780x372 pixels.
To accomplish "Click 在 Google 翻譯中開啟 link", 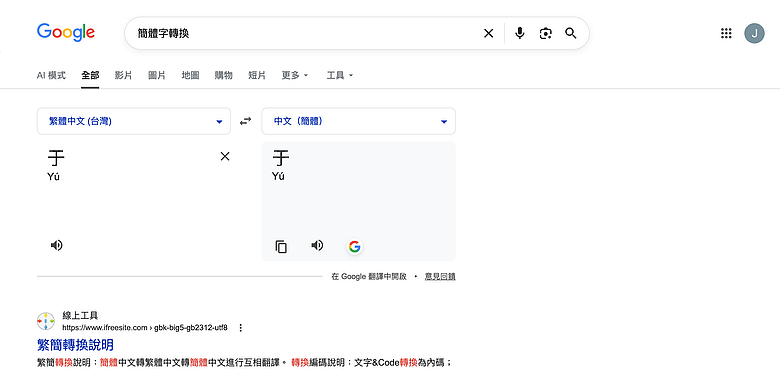I will [369, 277].
